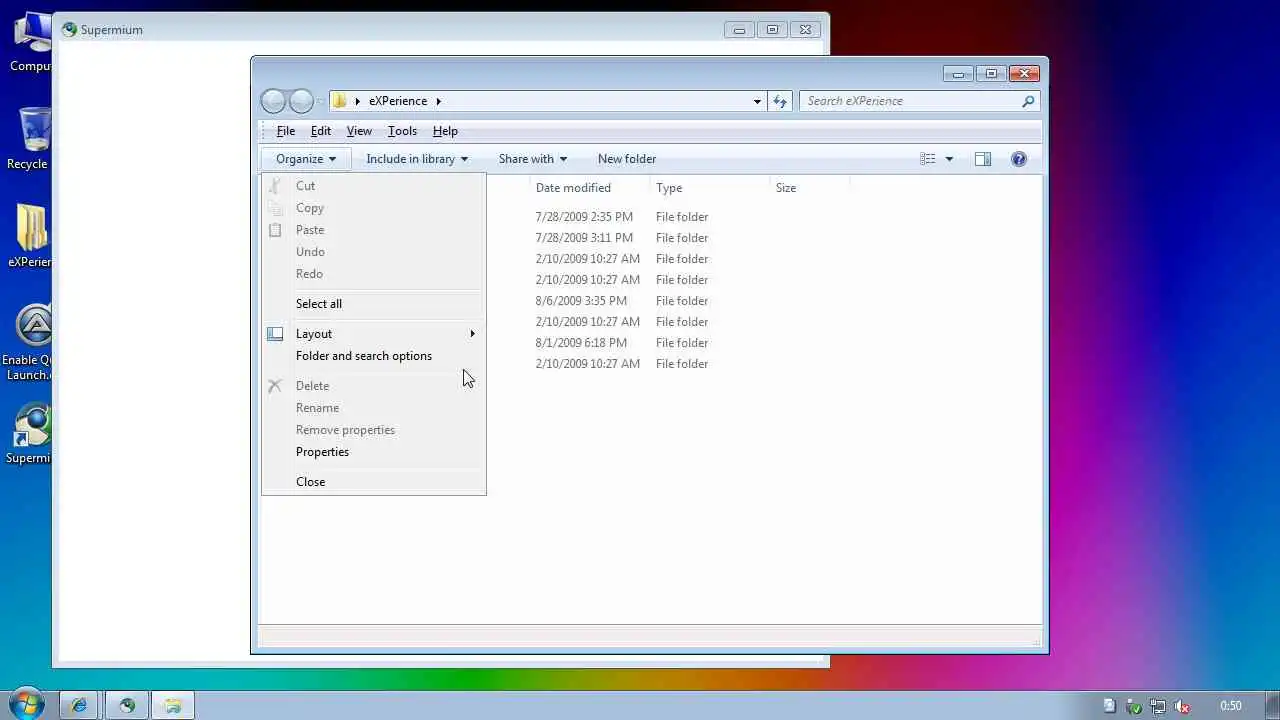This screenshot has height=720, width=1280.
Task: Choose Close in the Organize menu
Action: click(373, 482)
